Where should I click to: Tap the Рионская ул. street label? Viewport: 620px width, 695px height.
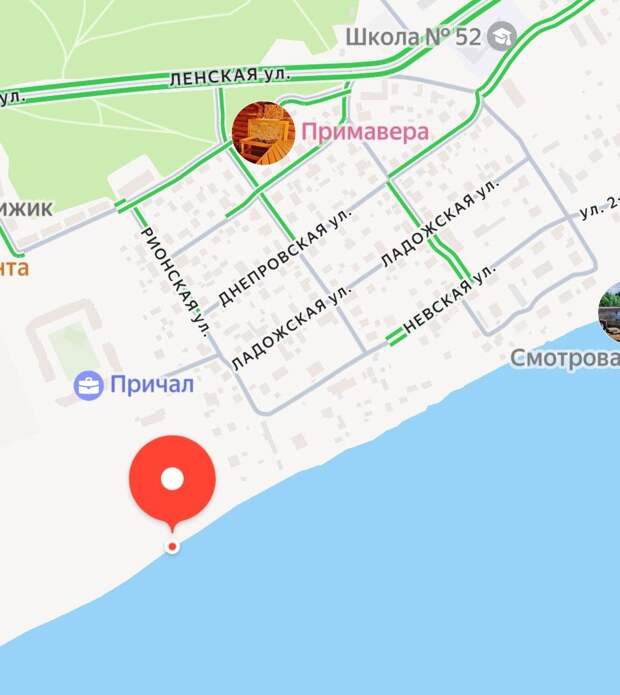click(x=175, y=282)
